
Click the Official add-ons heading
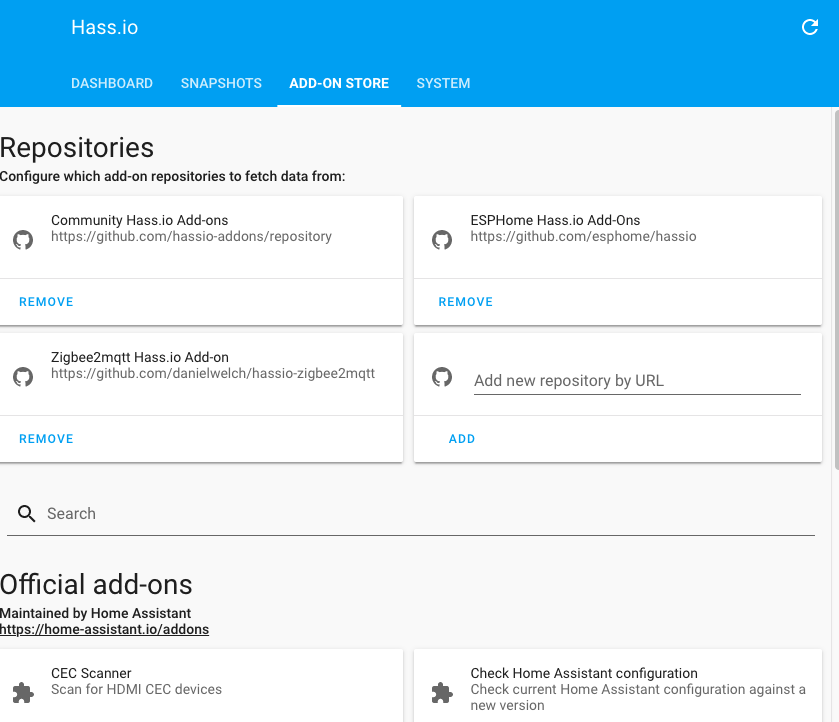[96, 584]
